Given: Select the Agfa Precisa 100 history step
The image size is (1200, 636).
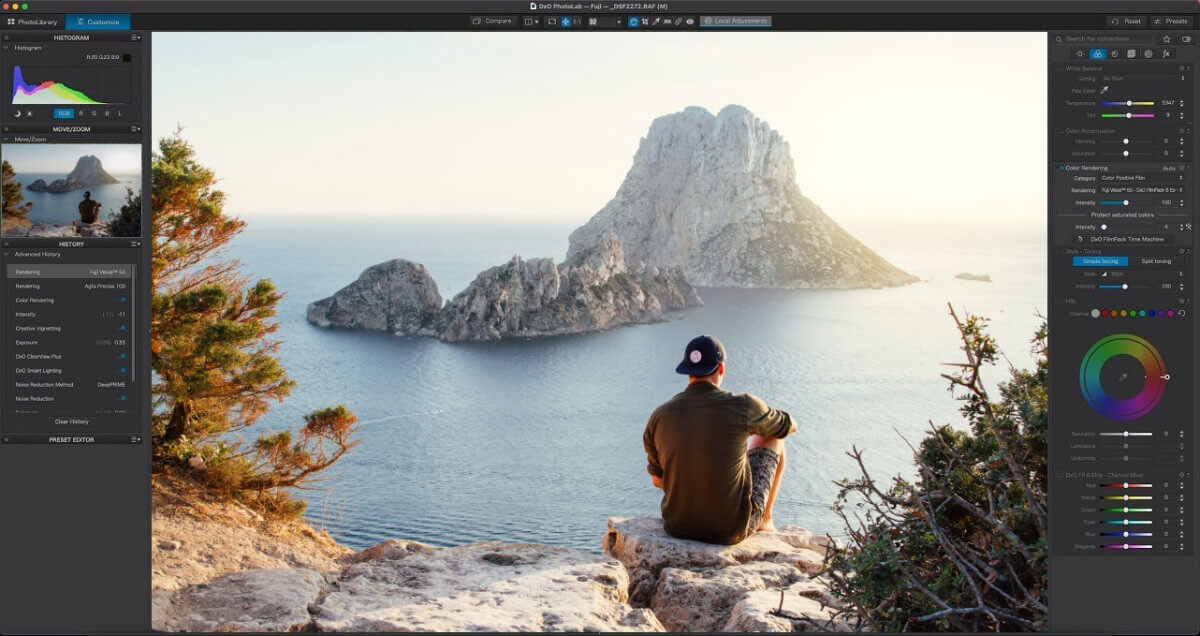Looking at the screenshot, I should (70, 286).
